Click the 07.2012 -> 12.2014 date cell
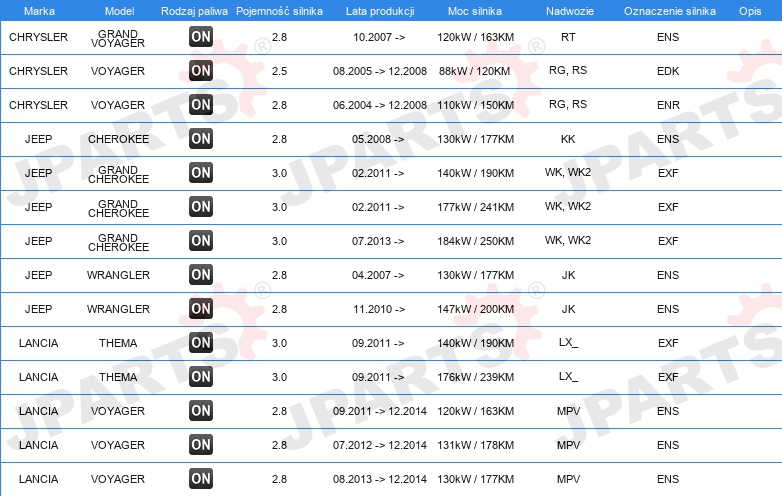Image resolution: width=782 pixels, height=496 pixels. 380,445
